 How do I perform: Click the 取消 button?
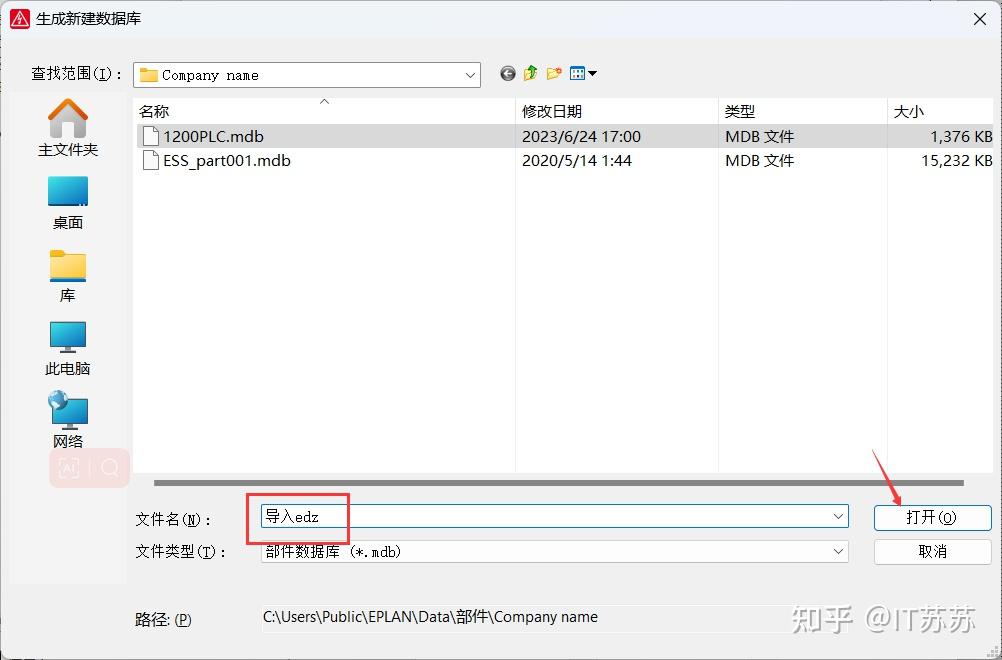click(931, 551)
